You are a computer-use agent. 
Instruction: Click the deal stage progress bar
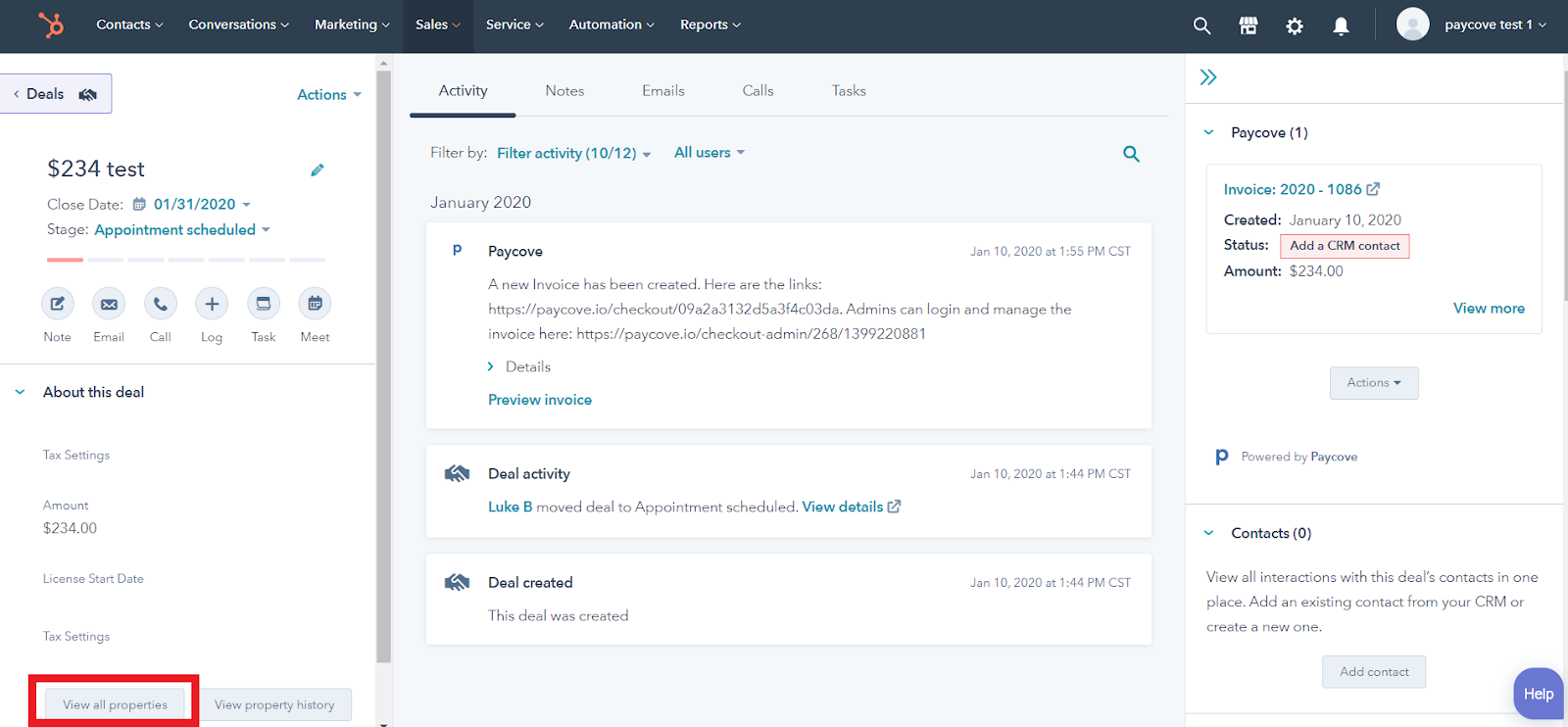point(186,260)
